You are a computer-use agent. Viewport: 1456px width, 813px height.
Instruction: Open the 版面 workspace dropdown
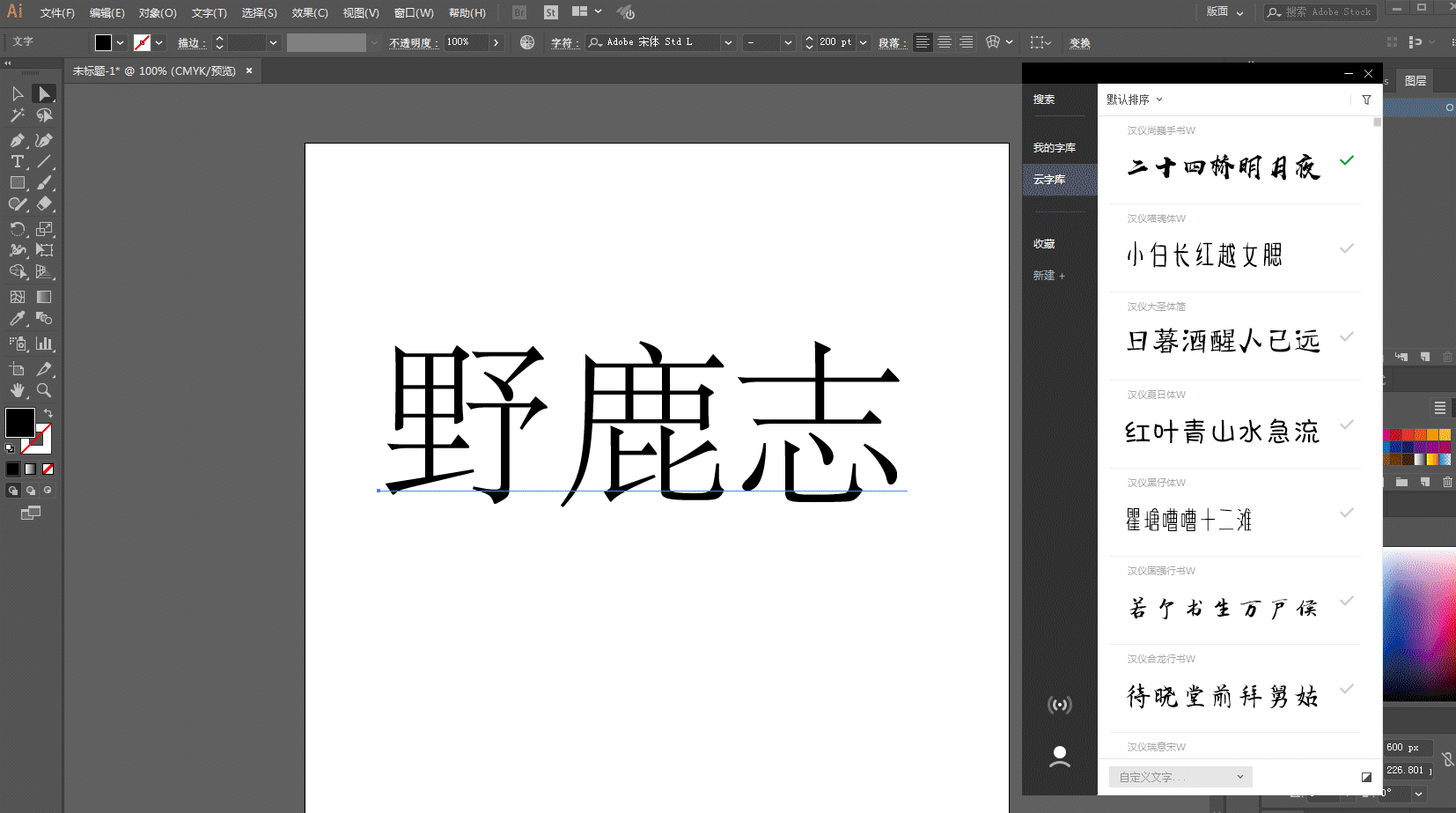(1224, 11)
